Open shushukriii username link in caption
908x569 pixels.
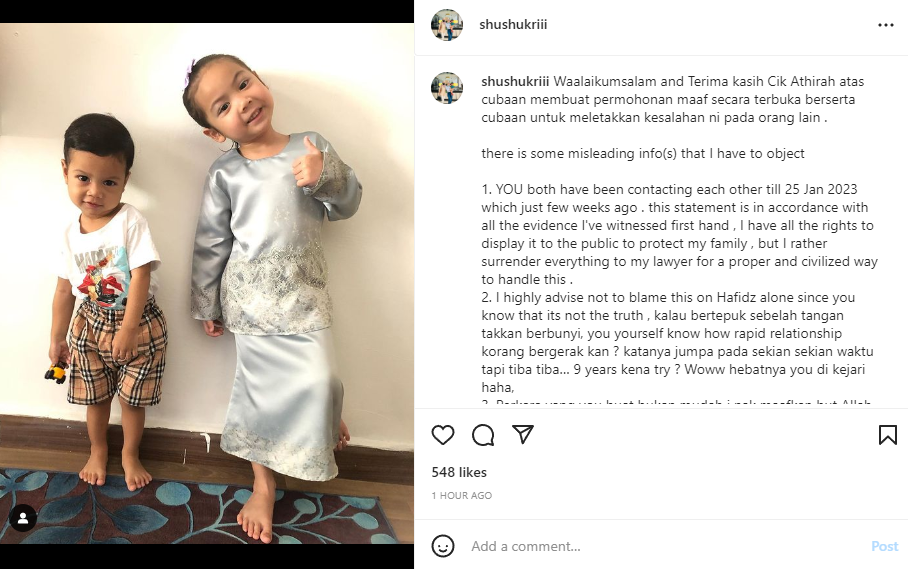[515, 82]
